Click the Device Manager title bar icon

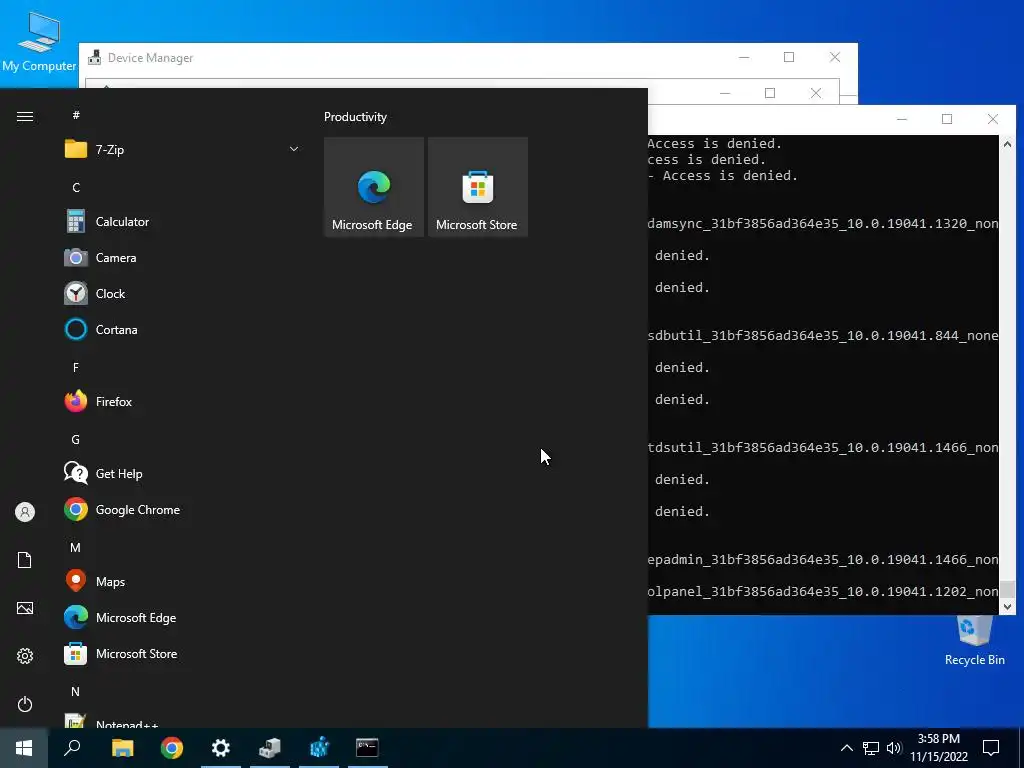pos(95,57)
